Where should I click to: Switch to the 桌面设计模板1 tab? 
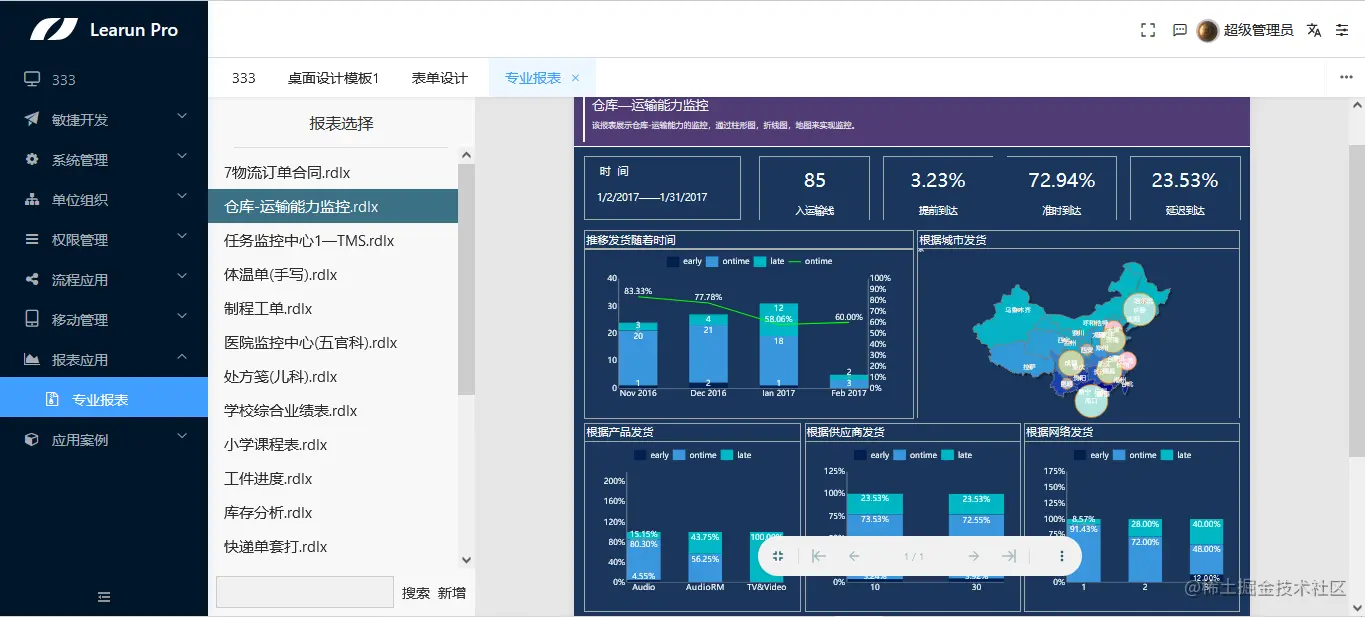[332, 77]
